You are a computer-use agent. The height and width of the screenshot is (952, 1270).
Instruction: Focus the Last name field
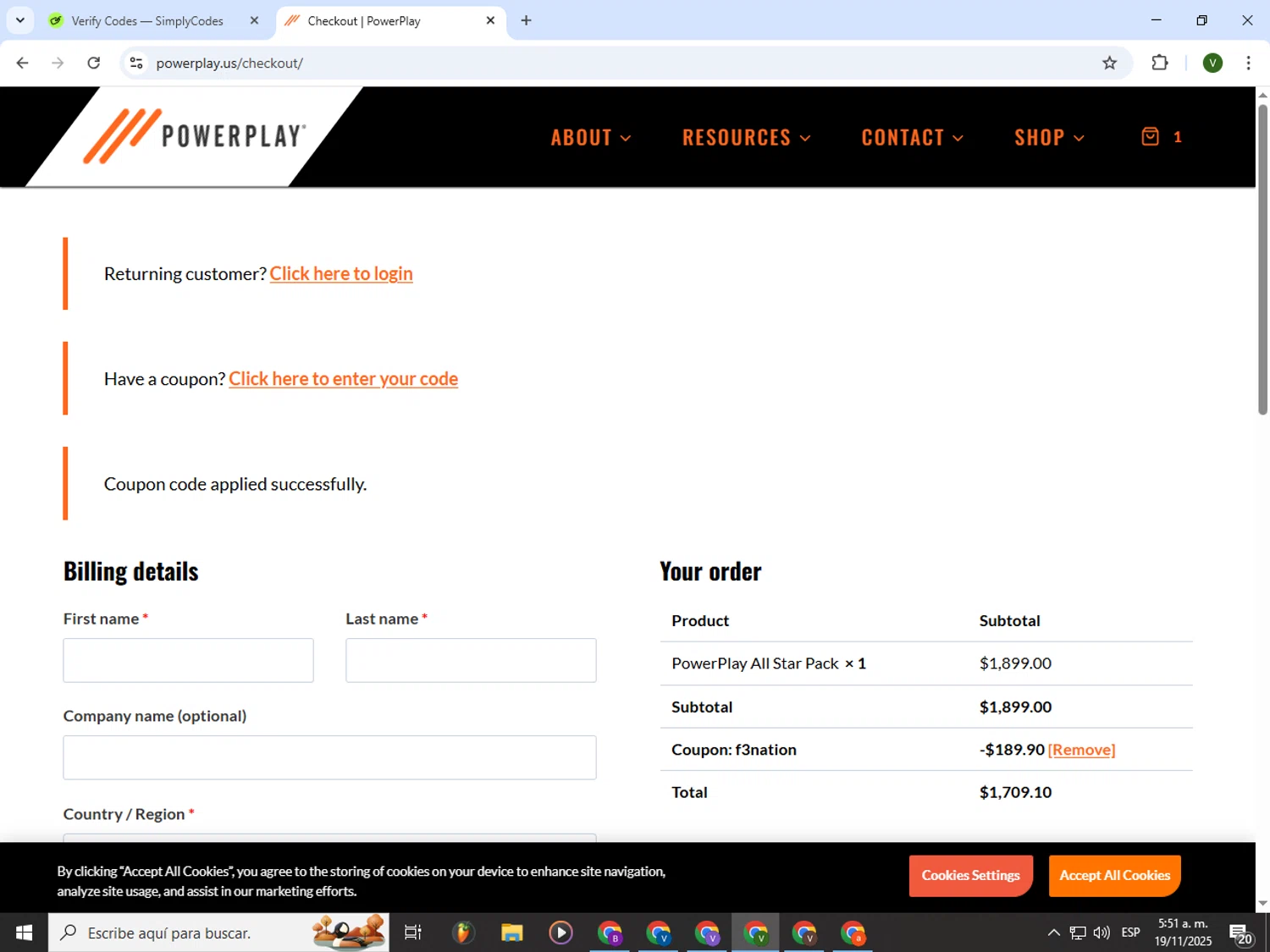pos(471,660)
